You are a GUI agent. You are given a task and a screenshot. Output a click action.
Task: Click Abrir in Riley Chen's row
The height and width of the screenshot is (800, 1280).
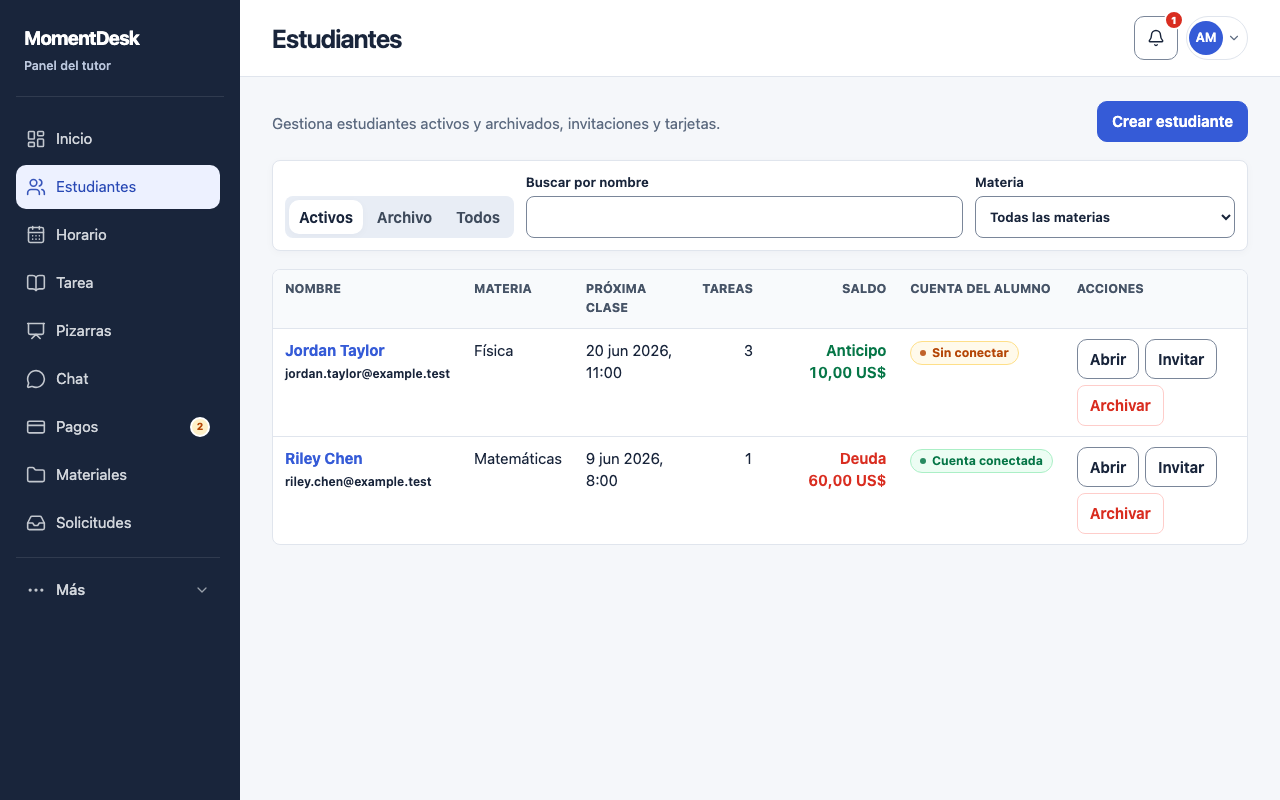[x=1108, y=467]
